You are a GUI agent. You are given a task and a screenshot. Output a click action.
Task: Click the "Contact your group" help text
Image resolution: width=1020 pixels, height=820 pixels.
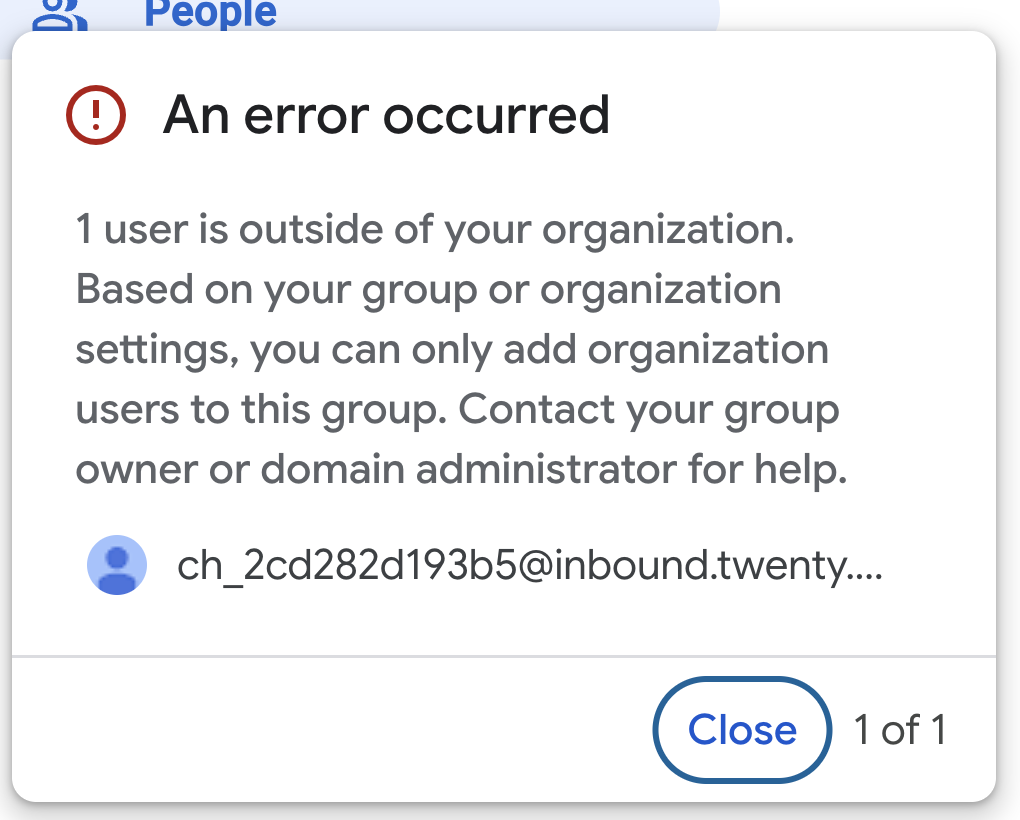pyautogui.click(x=649, y=410)
